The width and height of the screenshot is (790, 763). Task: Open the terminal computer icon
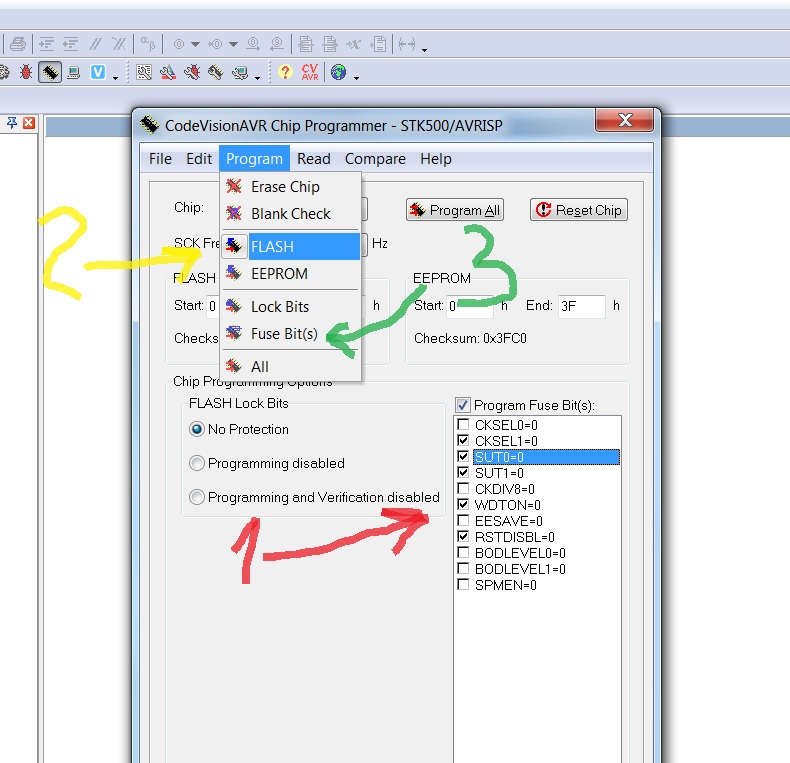point(74,73)
